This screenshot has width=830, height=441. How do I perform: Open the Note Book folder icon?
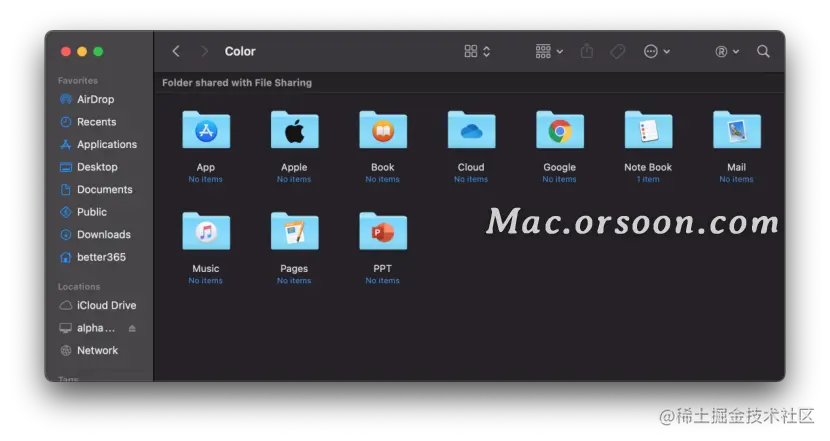(x=648, y=130)
